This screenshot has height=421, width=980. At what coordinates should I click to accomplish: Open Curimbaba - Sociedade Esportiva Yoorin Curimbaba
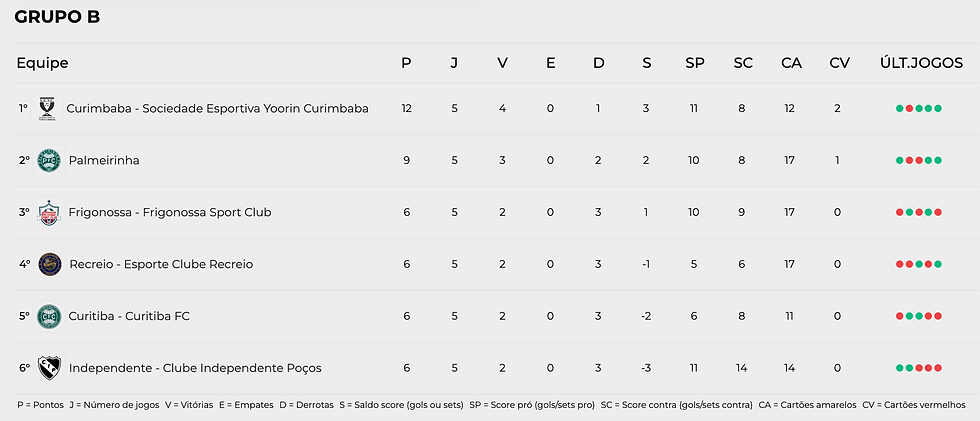tap(217, 108)
